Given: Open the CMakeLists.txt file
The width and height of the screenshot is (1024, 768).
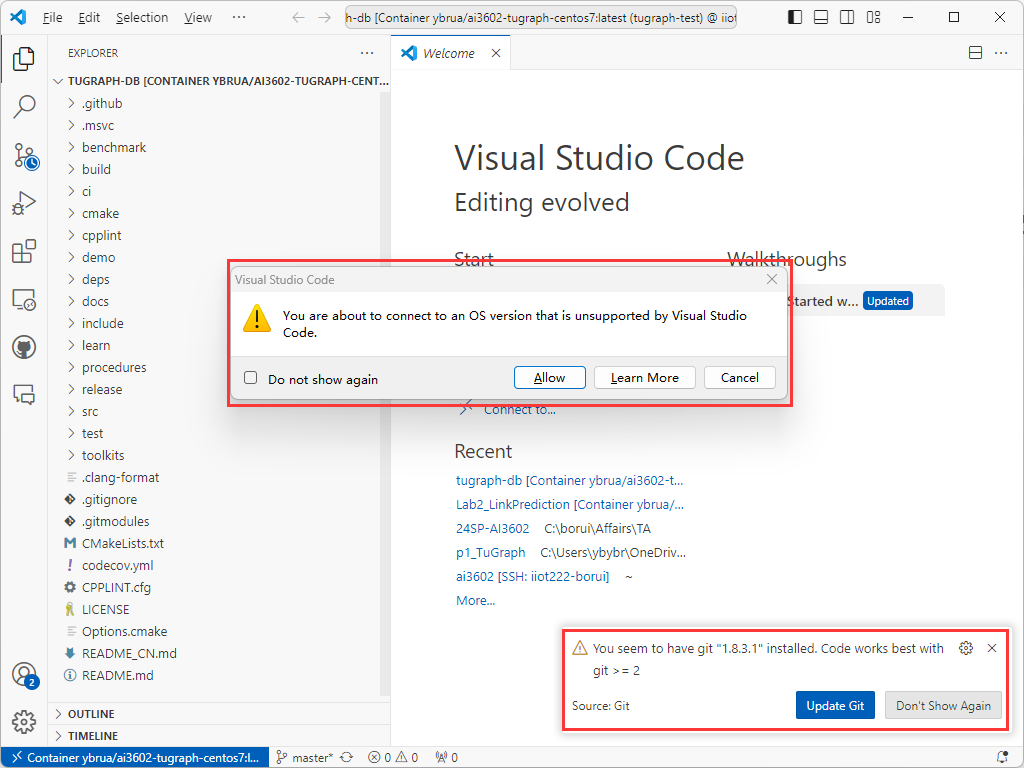Looking at the screenshot, I should coord(122,543).
